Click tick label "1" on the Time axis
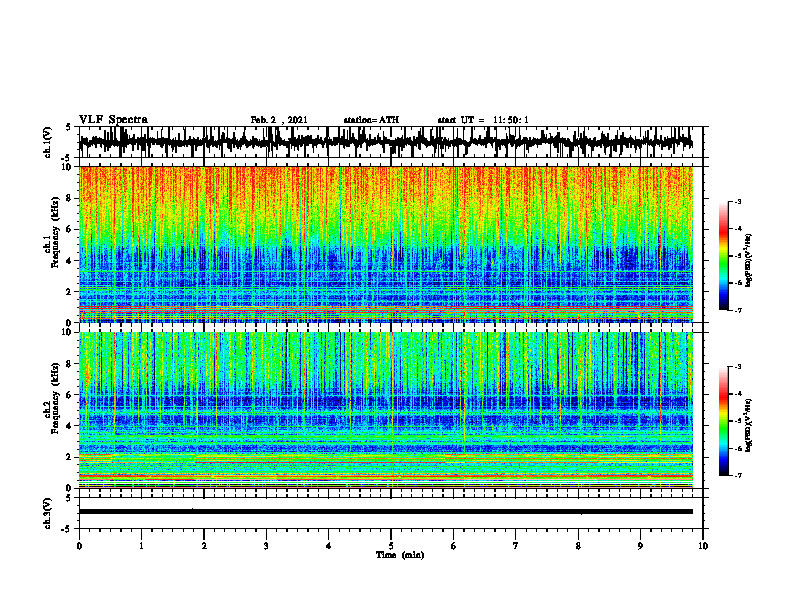The image size is (792, 612). [x=141, y=546]
